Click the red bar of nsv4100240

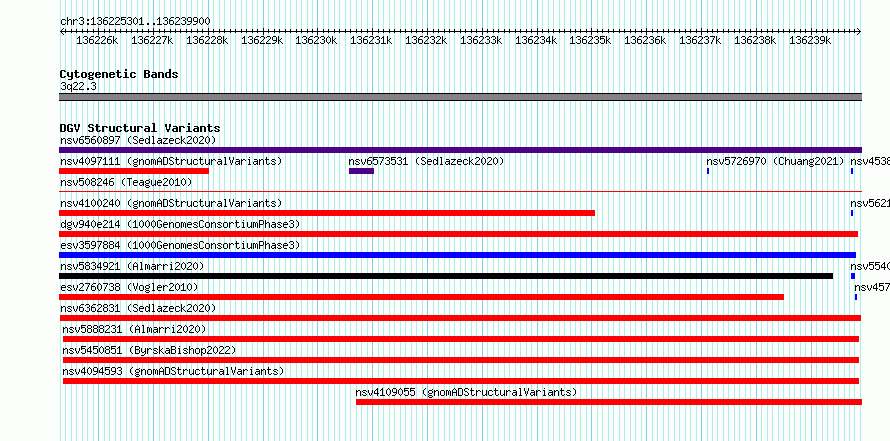[x=327, y=213]
